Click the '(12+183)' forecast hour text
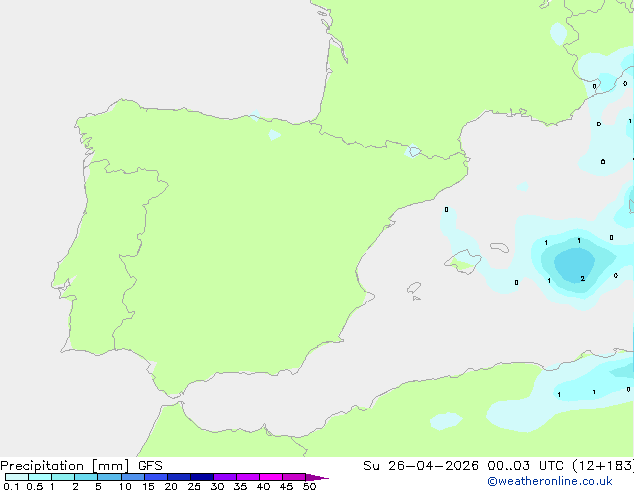 [603, 466]
